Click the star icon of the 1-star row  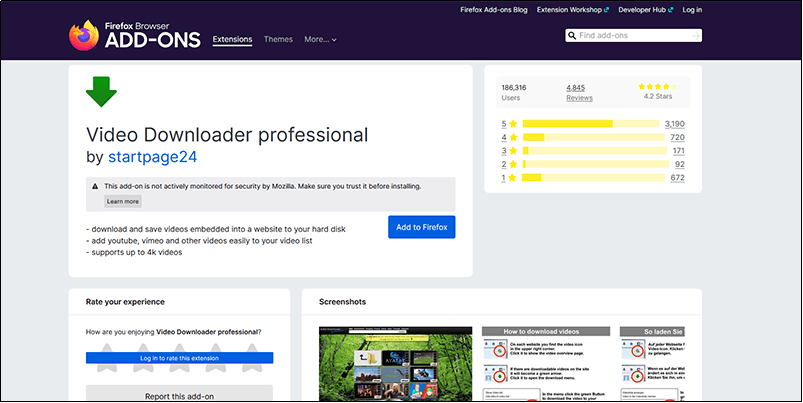512,178
